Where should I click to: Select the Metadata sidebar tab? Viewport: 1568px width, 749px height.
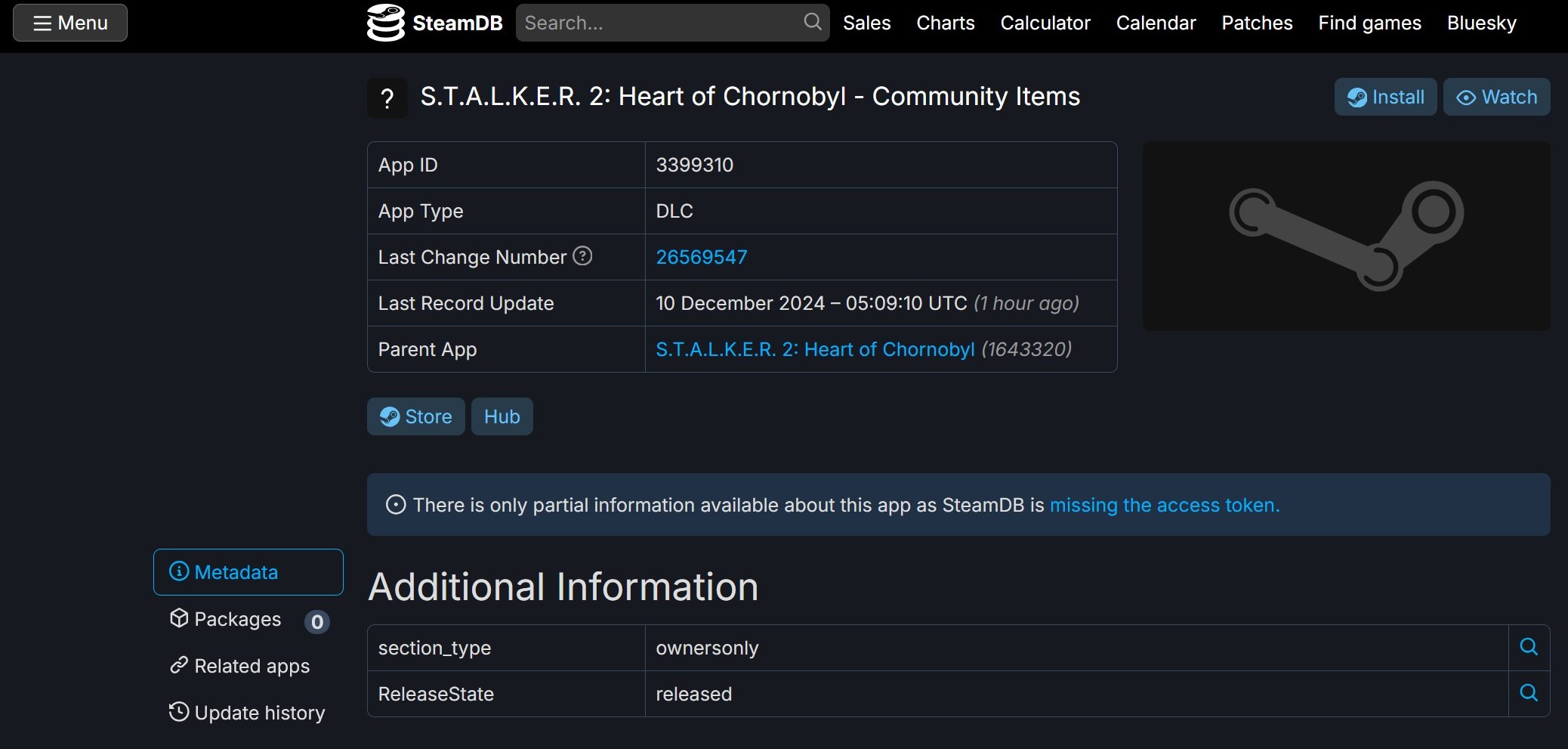(x=248, y=572)
